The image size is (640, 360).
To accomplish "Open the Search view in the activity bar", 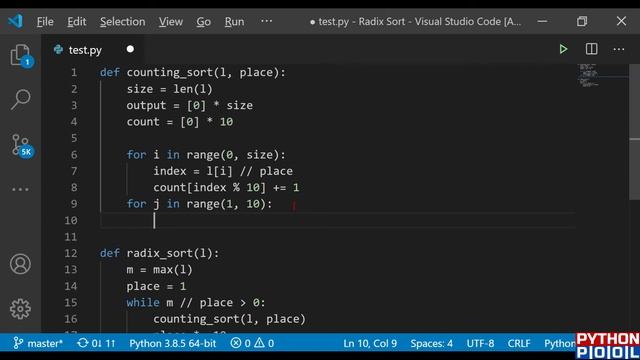I will 20,99.
